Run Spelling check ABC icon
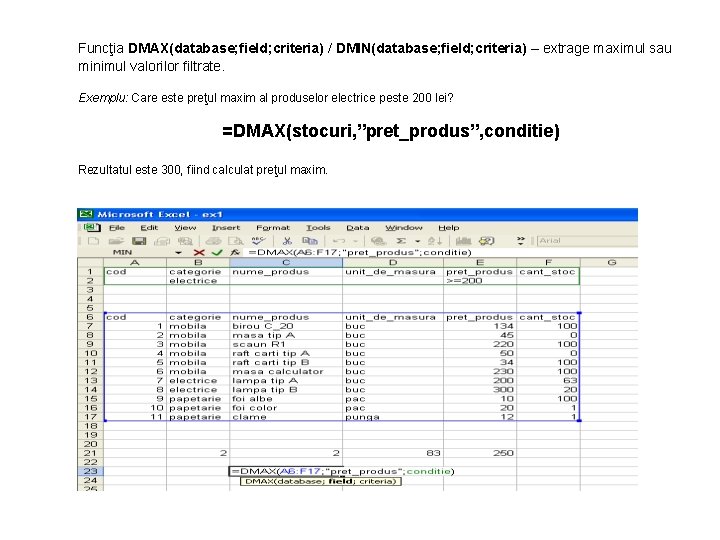720x540 pixels. 259,241
